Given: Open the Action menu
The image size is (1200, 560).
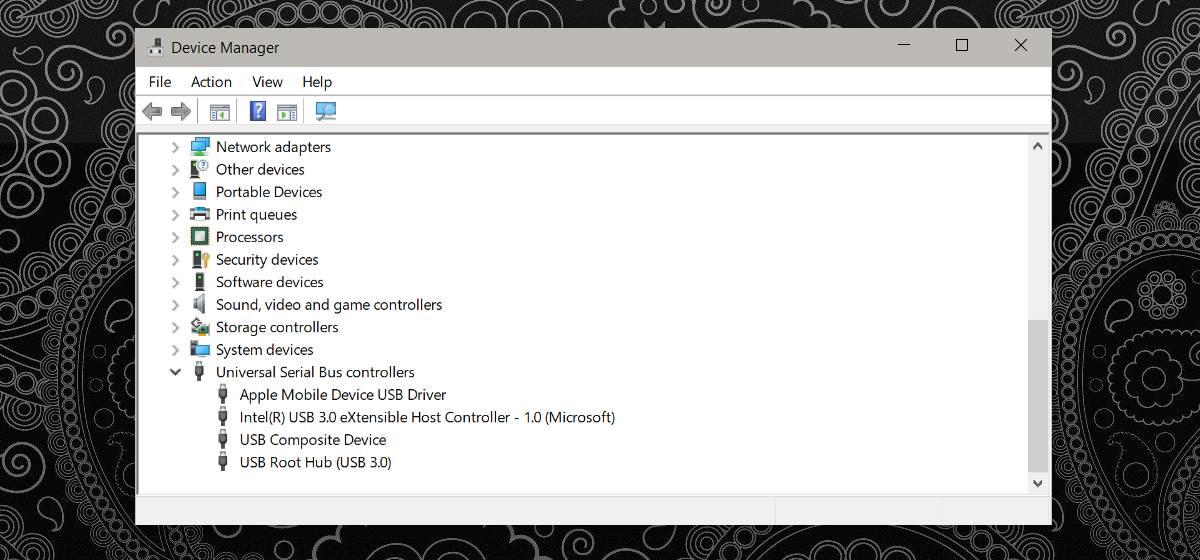Looking at the screenshot, I should point(211,82).
